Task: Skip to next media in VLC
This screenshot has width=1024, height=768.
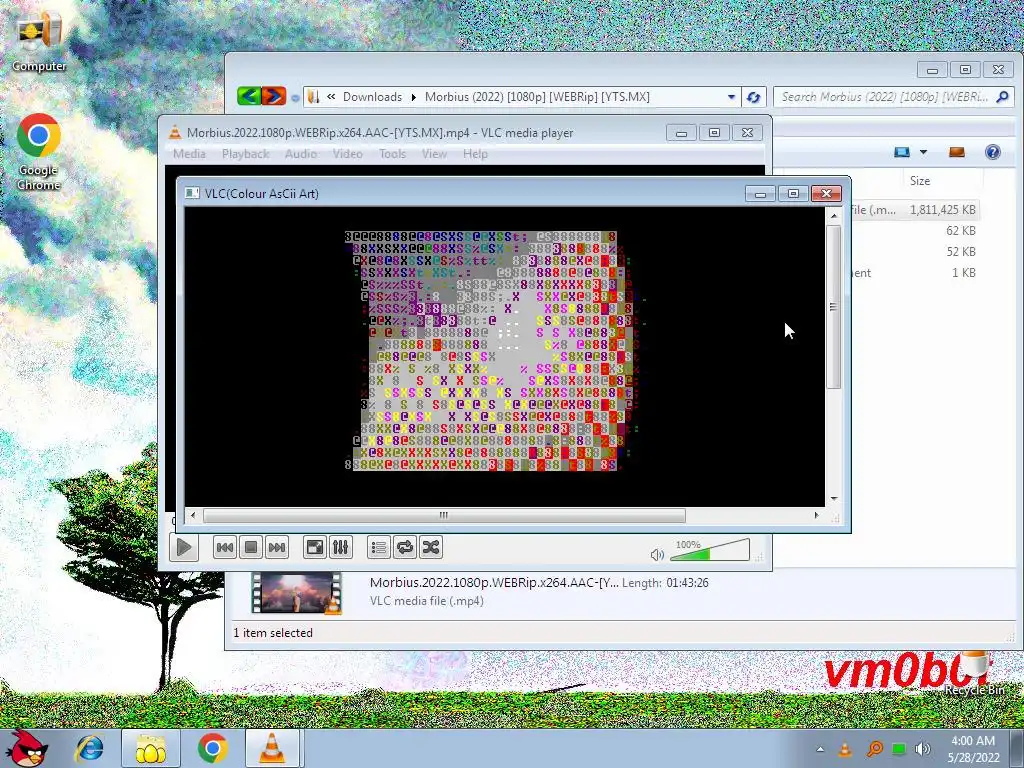Action: (x=277, y=547)
